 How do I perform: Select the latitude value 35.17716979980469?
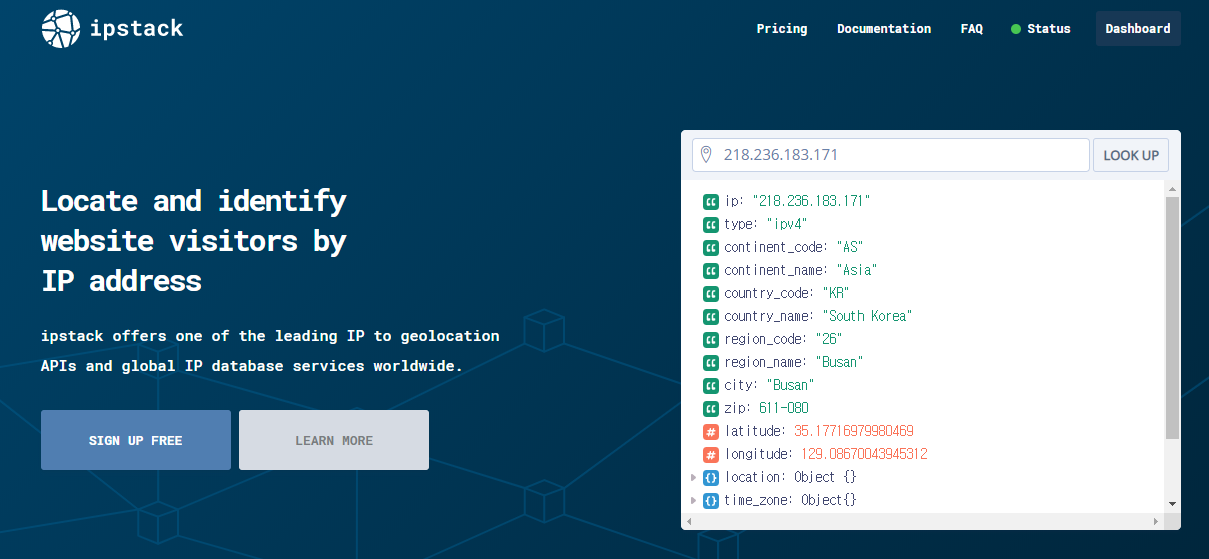coord(854,431)
